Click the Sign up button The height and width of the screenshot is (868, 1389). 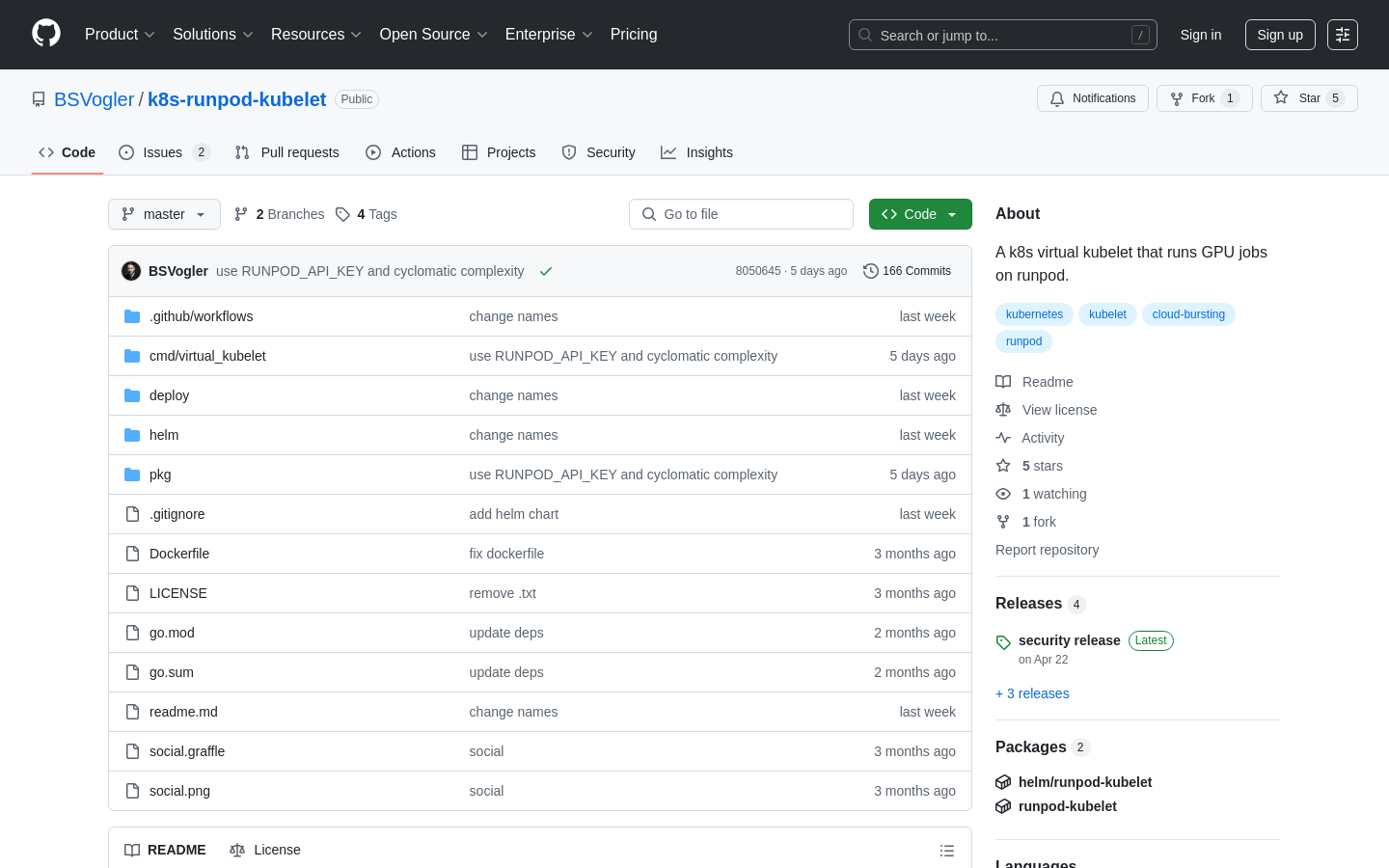pos(1280,35)
